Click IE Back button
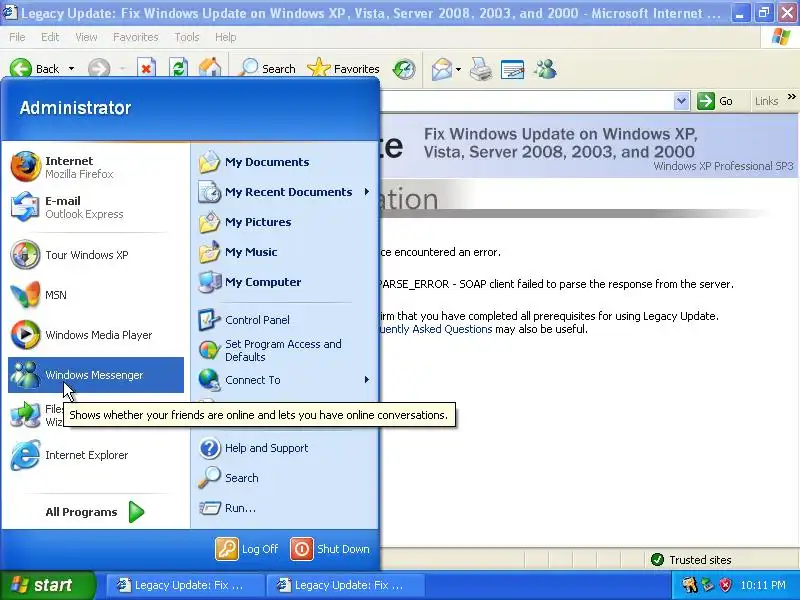 [35, 68]
